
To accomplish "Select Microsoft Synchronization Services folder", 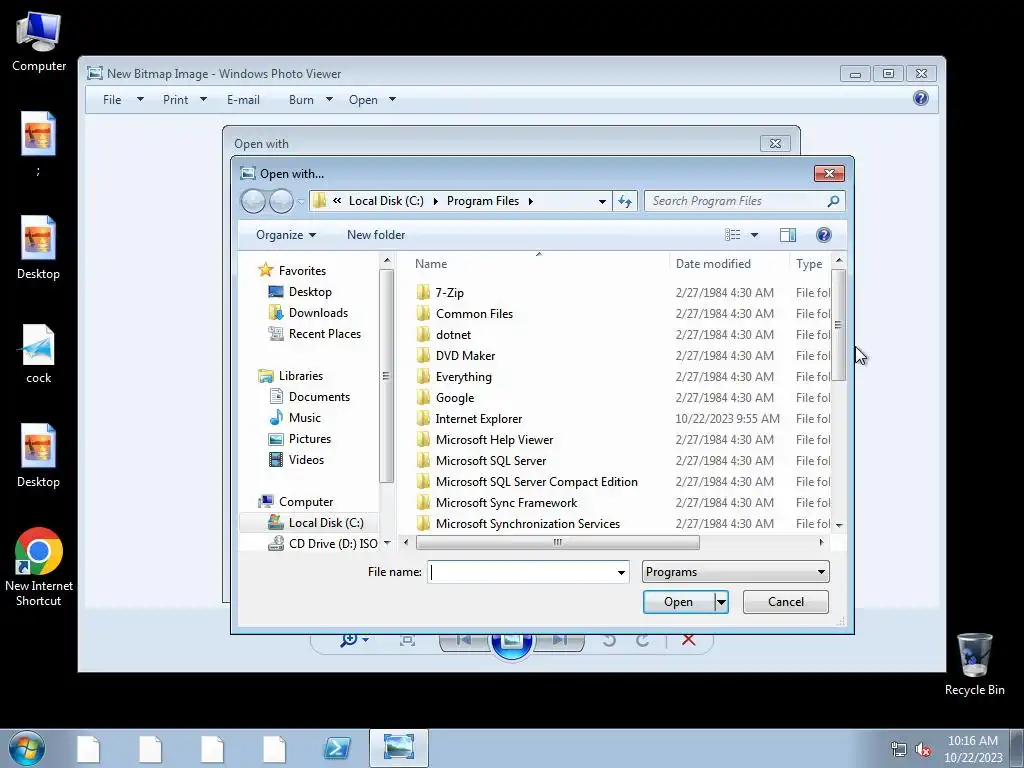I will pyautogui.click(x=528, y=523).
